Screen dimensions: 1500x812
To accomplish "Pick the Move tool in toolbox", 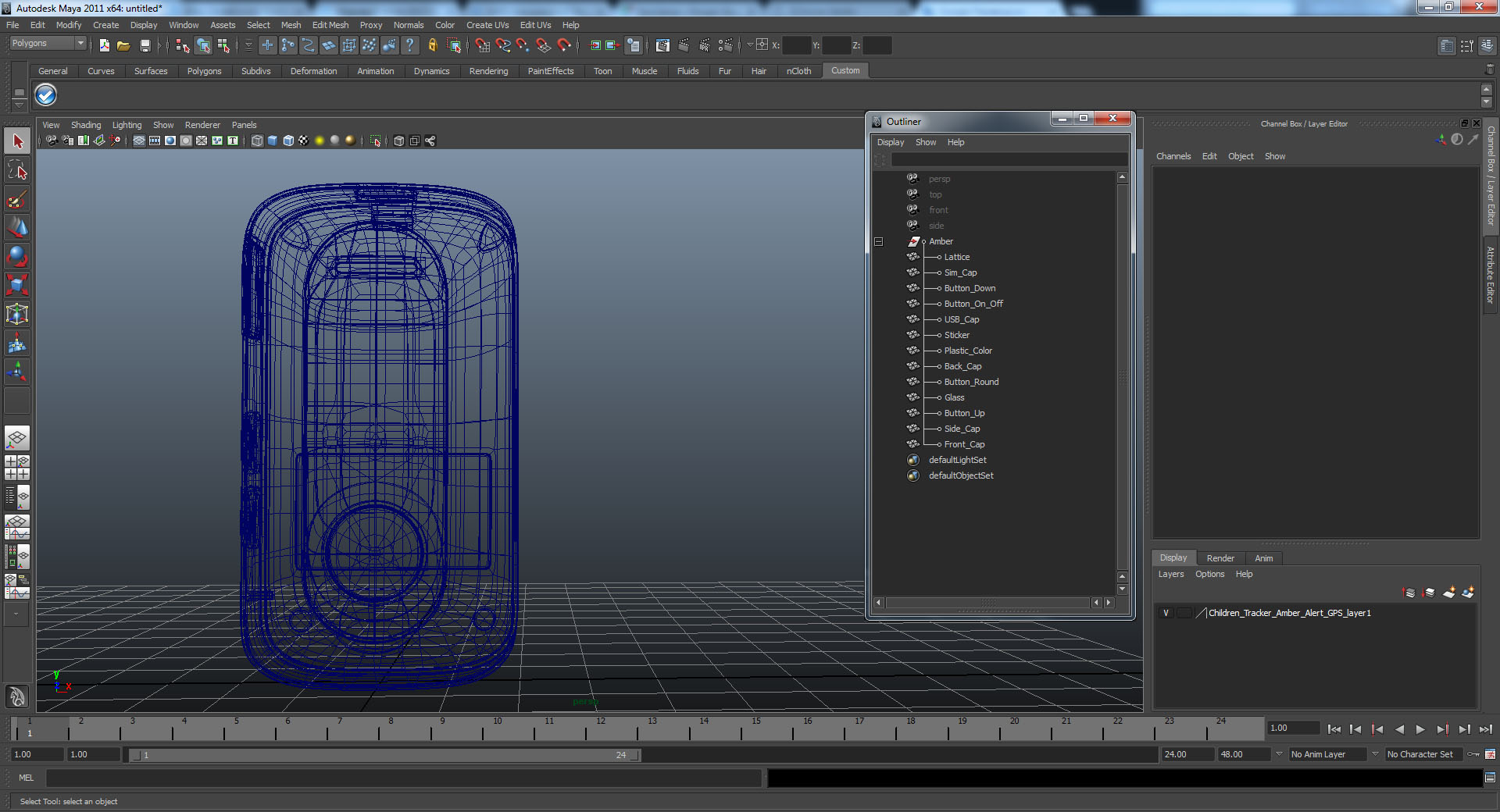I will [x=17, y=227].
